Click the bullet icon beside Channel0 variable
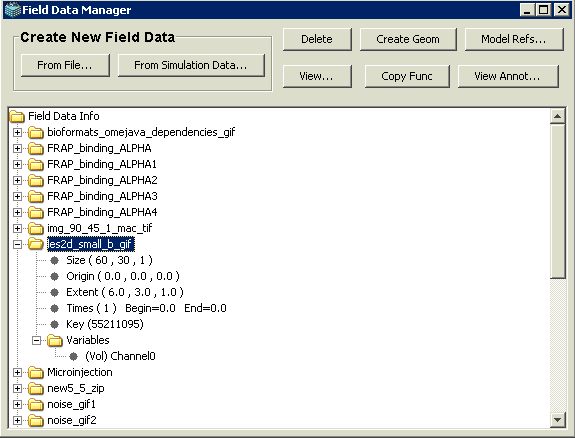Image resolution: width=575 pixels, height=438 pixels. click(74, 356)
